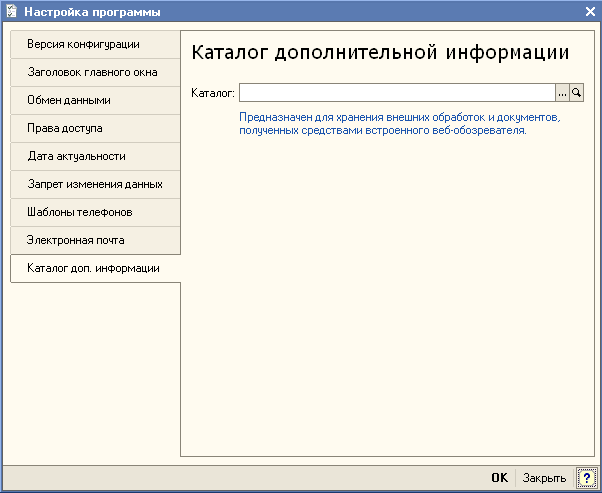The height and width of the screenshot is (493, 602).
Task: Show the Запрет изменения данных tab
Action: pos(95,185)
